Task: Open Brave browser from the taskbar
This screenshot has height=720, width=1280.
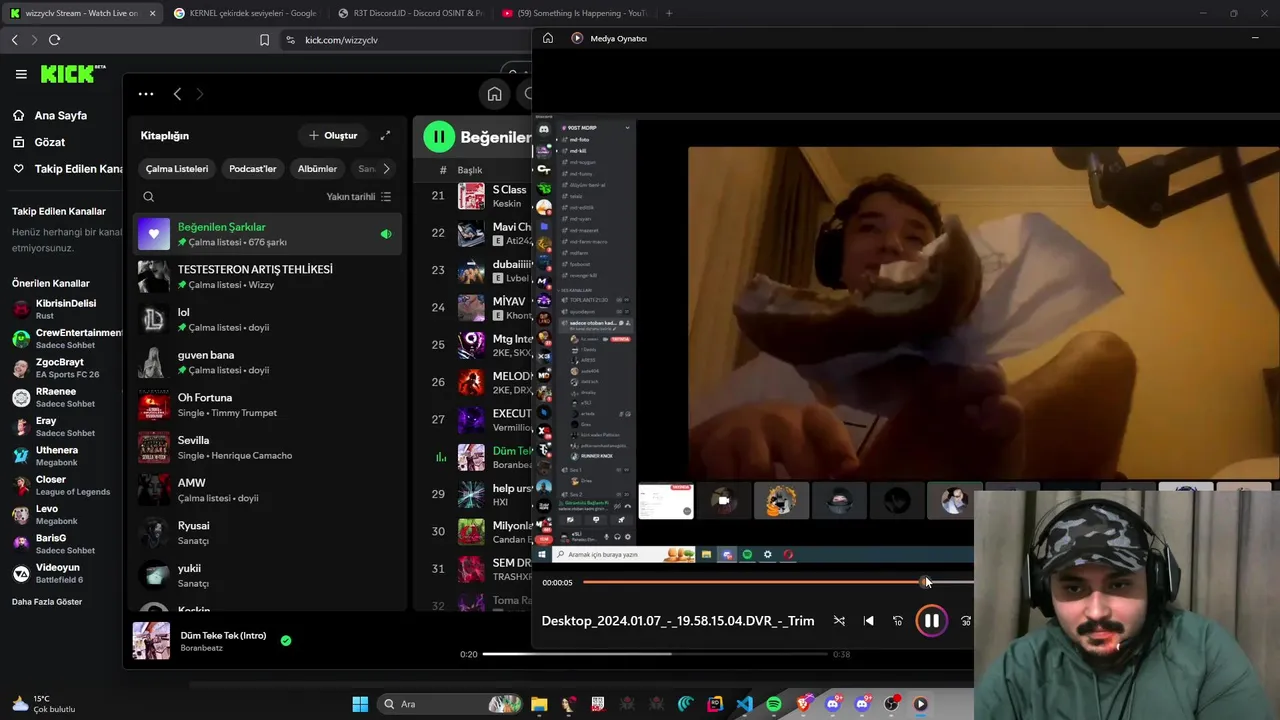Action: [803, 704]
